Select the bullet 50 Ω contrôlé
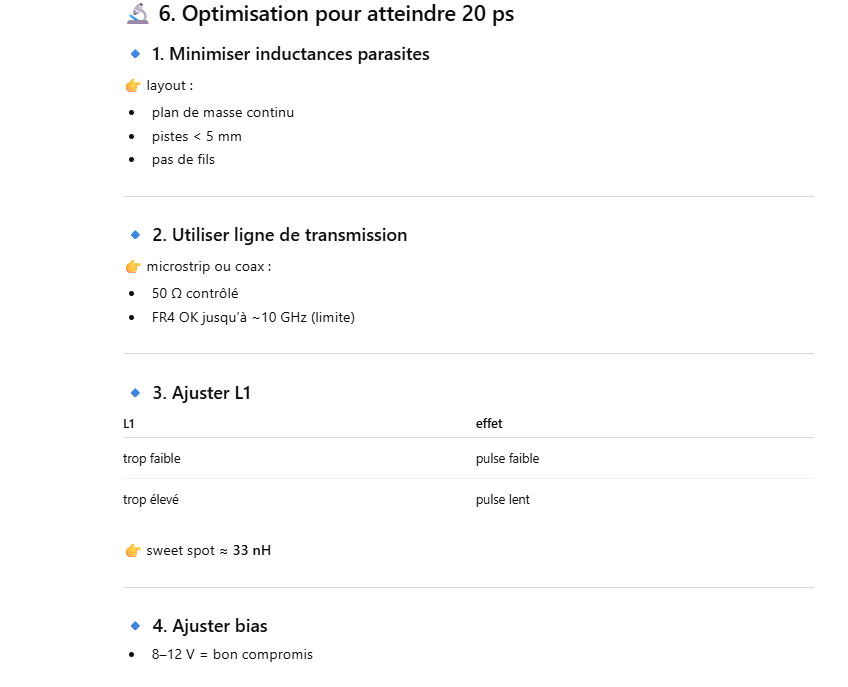 click(x=194, y=294)
